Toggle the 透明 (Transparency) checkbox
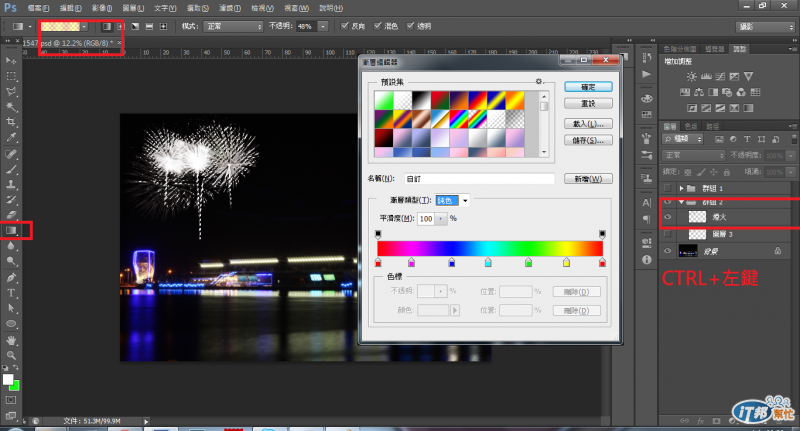800x431 pixels. [x=410, y=26]
